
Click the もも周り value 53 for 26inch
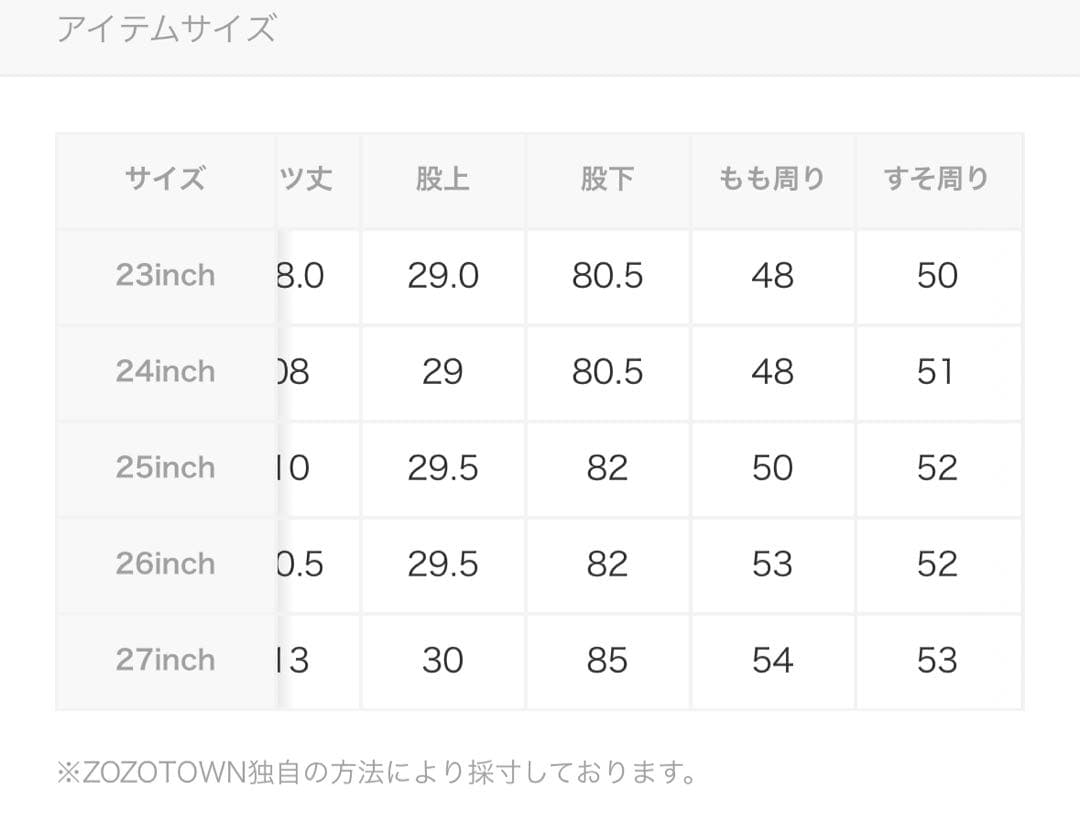click(772, 564)
